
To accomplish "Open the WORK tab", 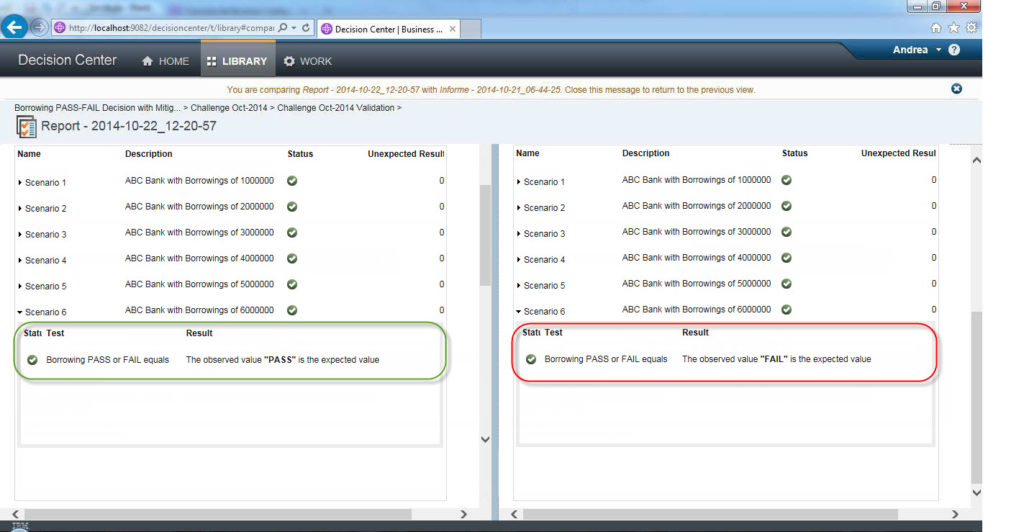I will 307,61.
